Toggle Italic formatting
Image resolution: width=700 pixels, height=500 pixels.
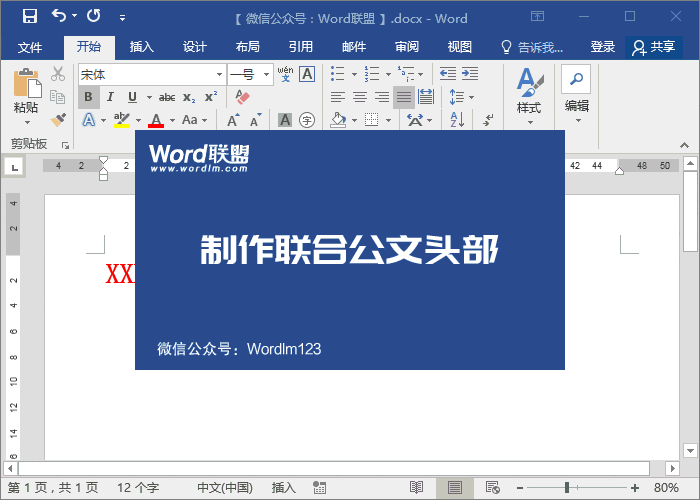point(110,97)
